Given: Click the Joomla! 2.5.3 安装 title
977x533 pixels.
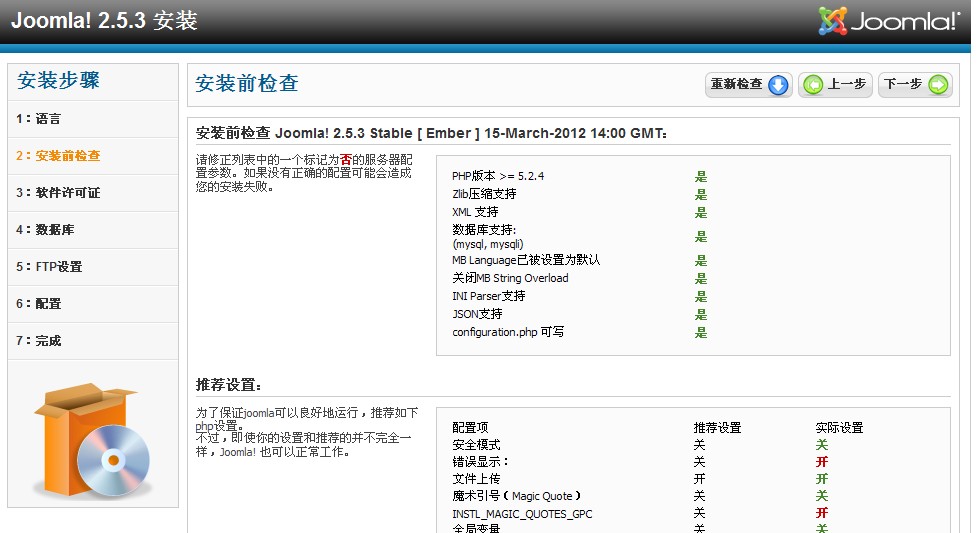Looking at the screenshot, I should coord(104,21).
